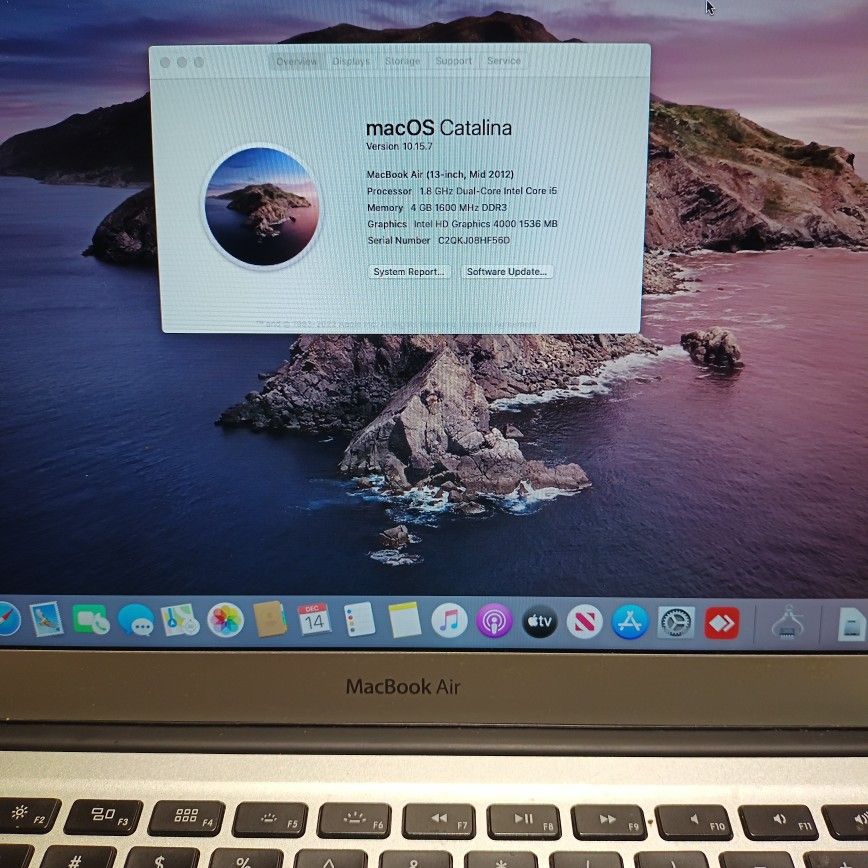868x868 pixels.
Task: Open Messages app in the Dock
Action: 136,619
